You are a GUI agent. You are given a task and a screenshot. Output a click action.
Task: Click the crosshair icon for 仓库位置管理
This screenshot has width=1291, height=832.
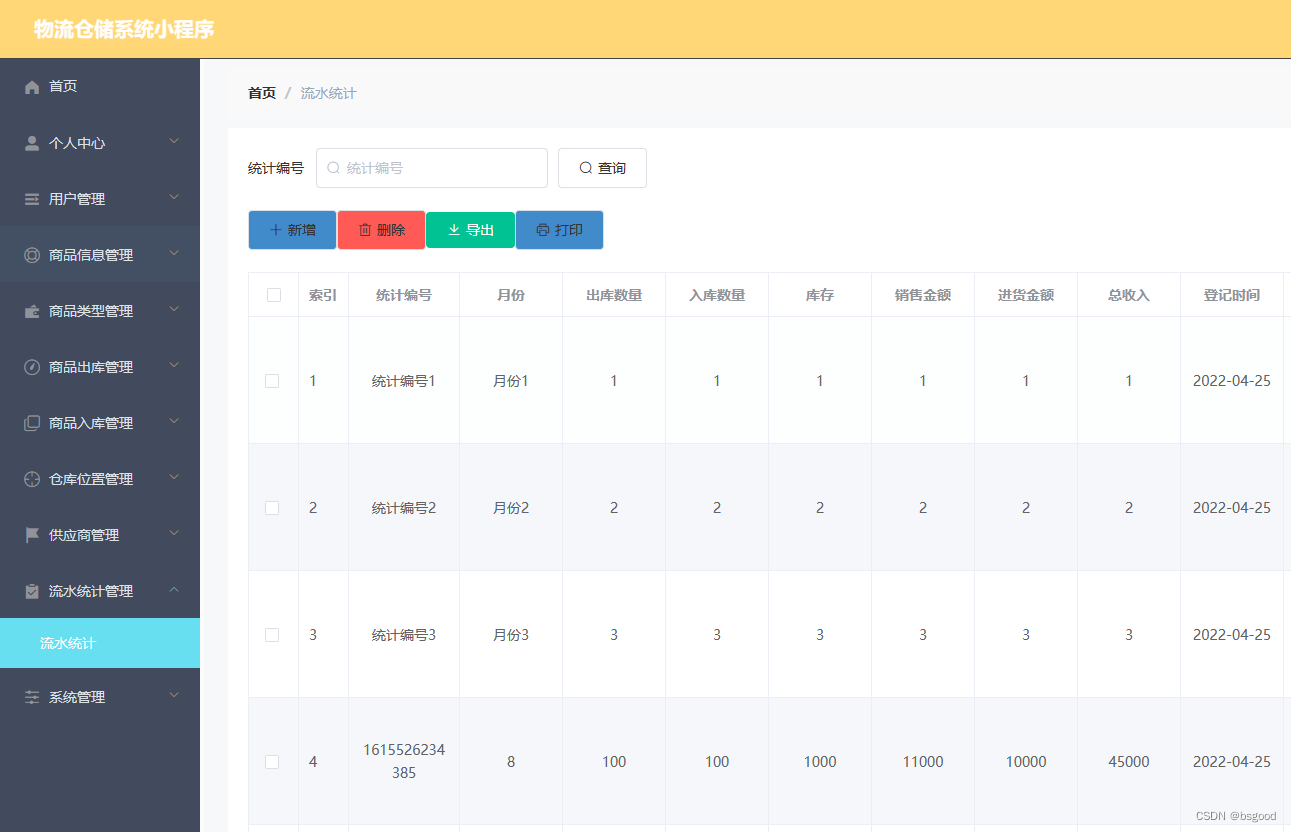pos(32,479)
